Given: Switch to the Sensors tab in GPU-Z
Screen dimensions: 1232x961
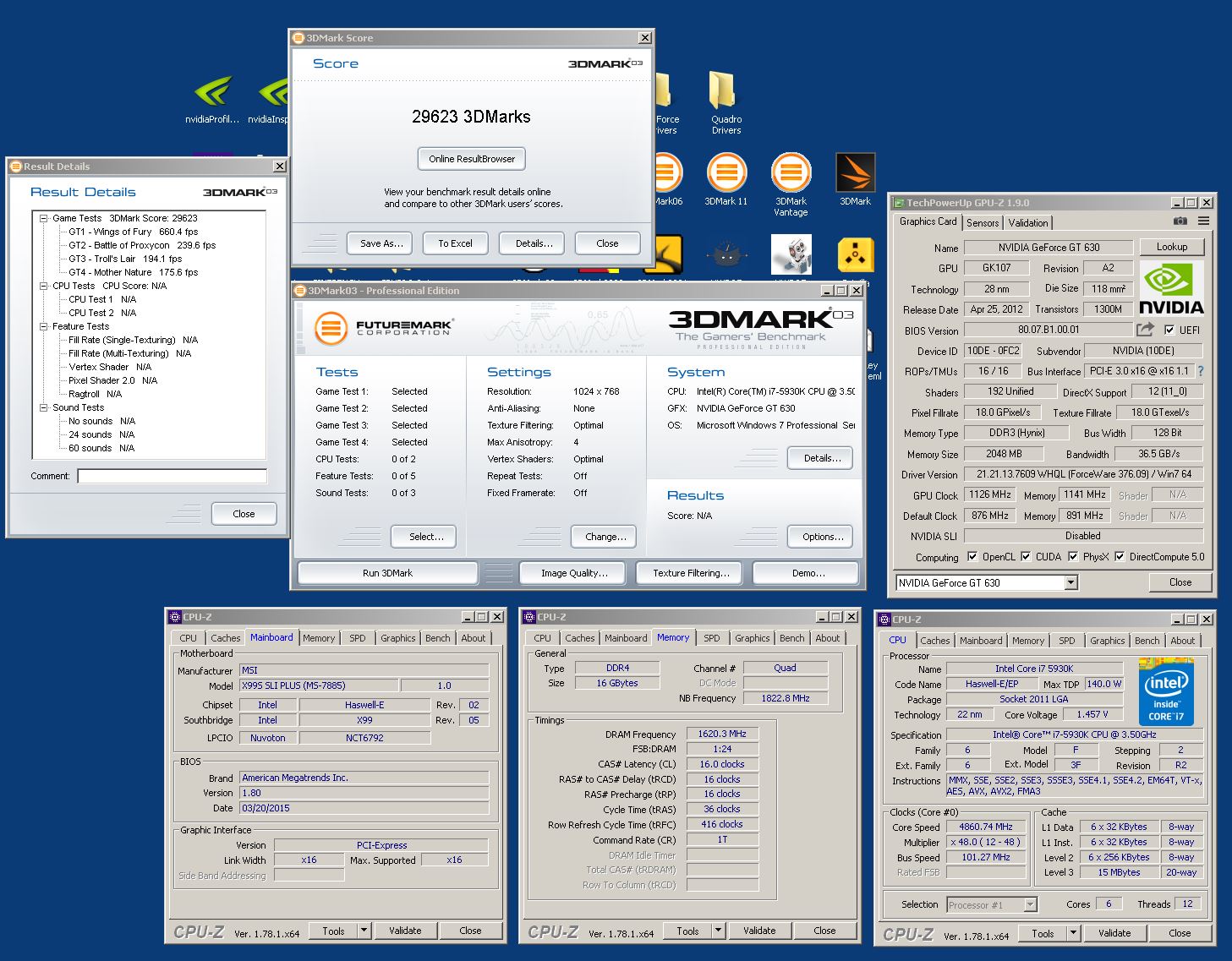Looking at the screenshot, I should coord(983,222).
